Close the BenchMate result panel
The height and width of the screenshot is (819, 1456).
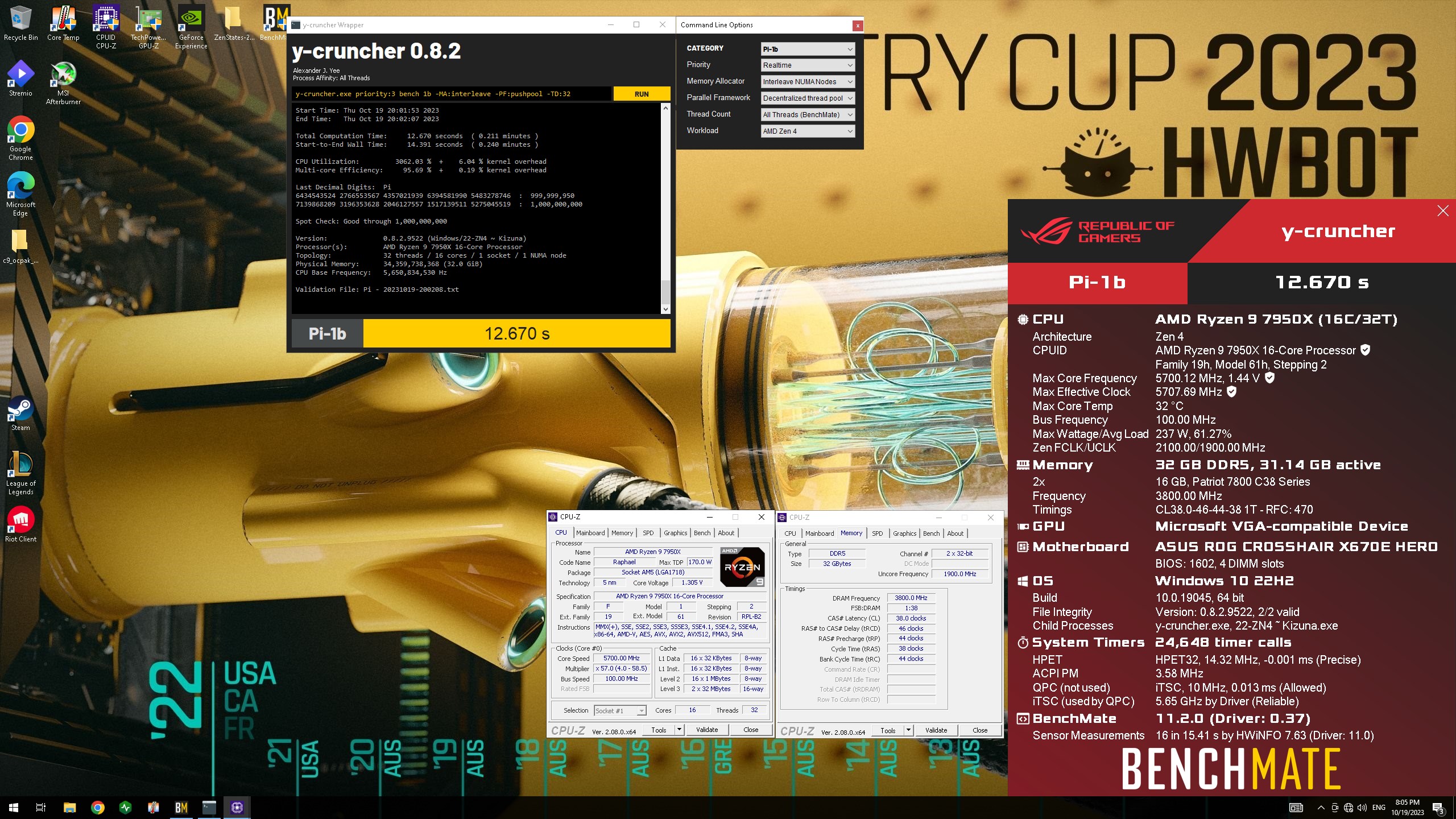[1443, 211]
